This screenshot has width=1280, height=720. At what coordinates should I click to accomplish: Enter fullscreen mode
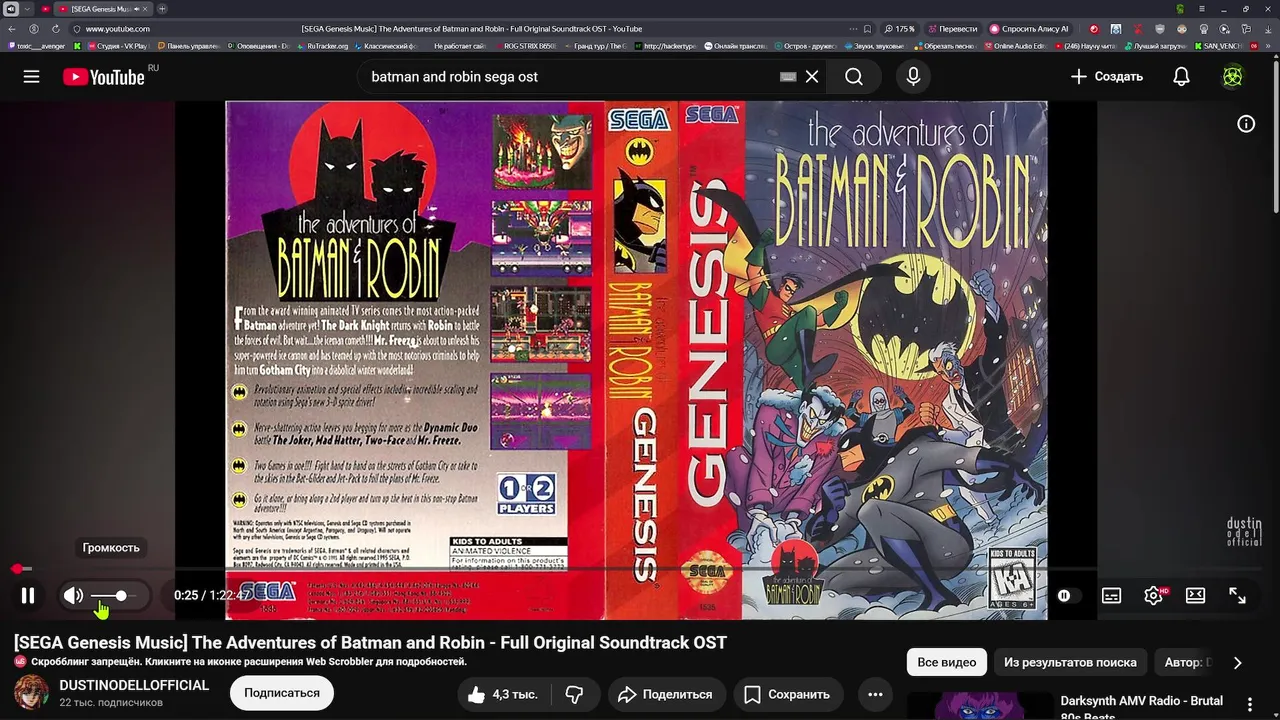(1237, 596)
